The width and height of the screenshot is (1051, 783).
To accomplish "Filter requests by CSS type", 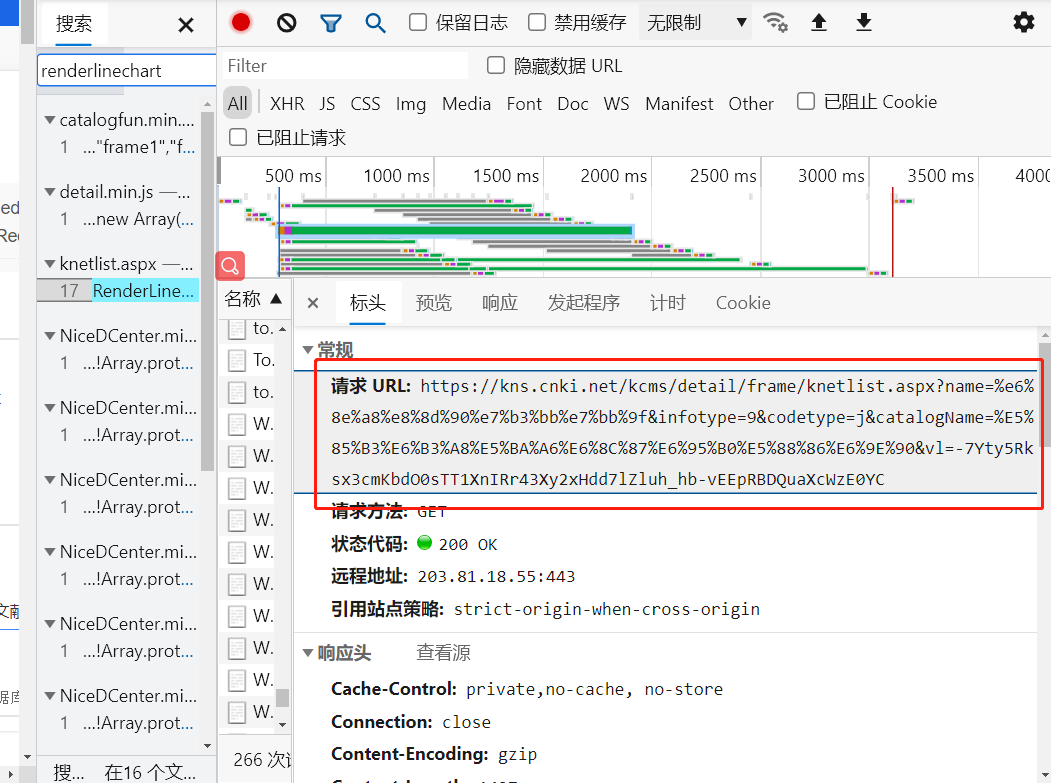I will [365, 104].
